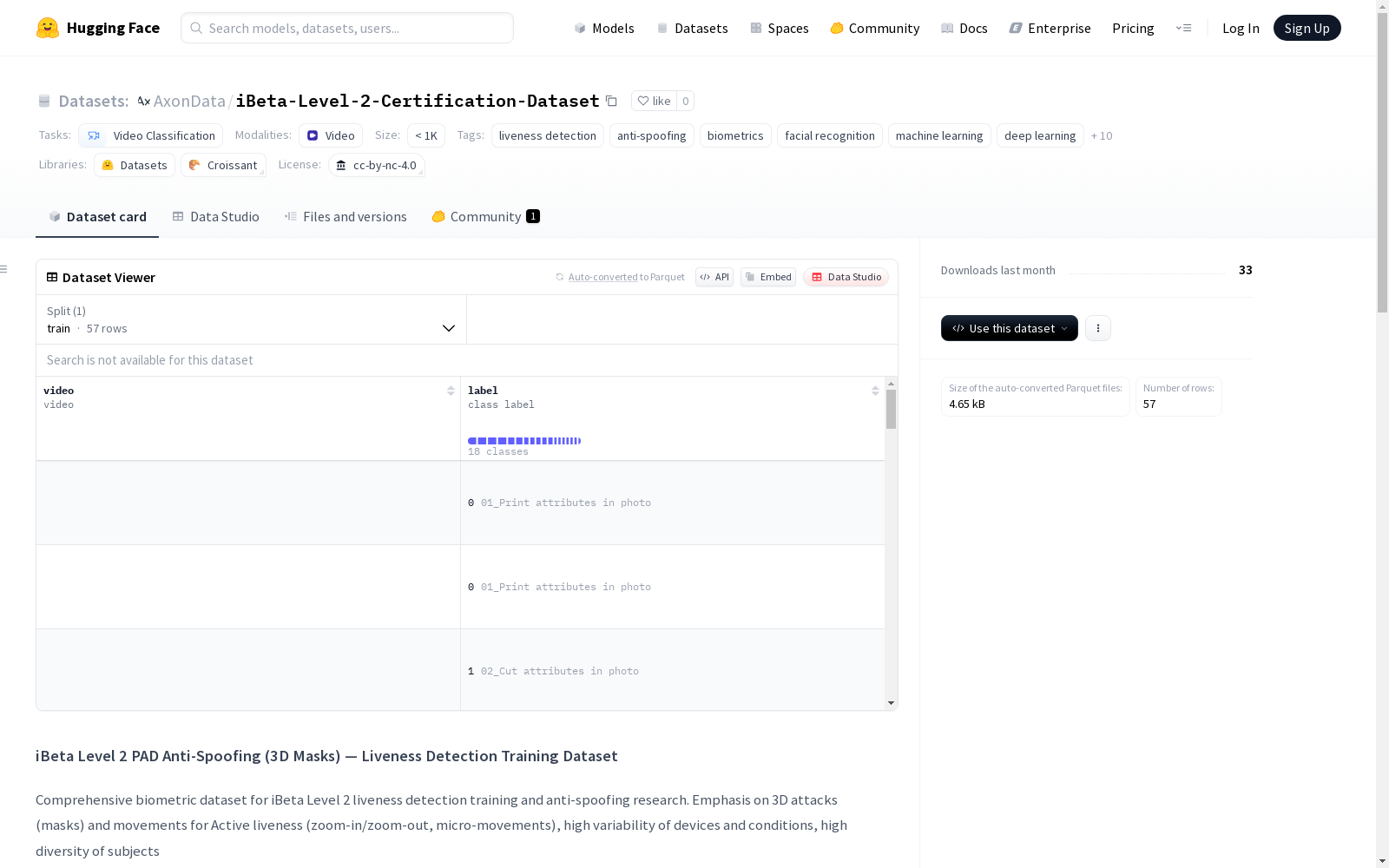Viewport: 1389px width, 868px height.
Task: Click the Hugging Face logo icon
Action: point(48,28)
